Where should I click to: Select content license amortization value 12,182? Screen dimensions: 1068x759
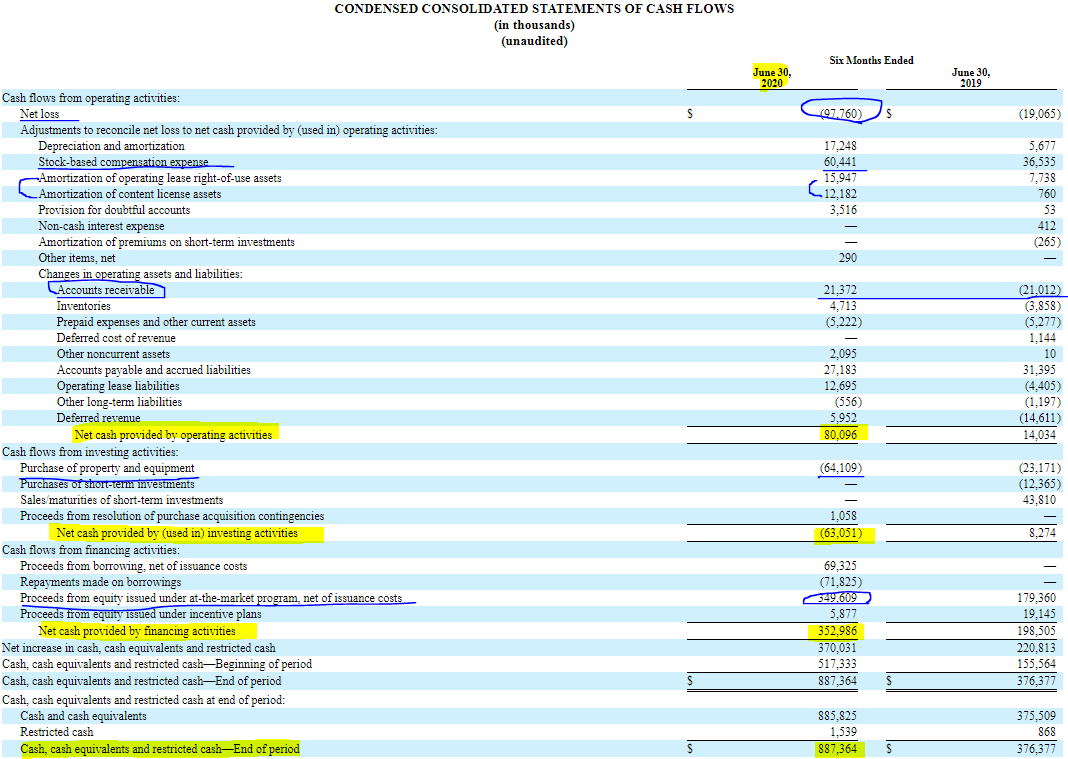(x=840, y=194)
